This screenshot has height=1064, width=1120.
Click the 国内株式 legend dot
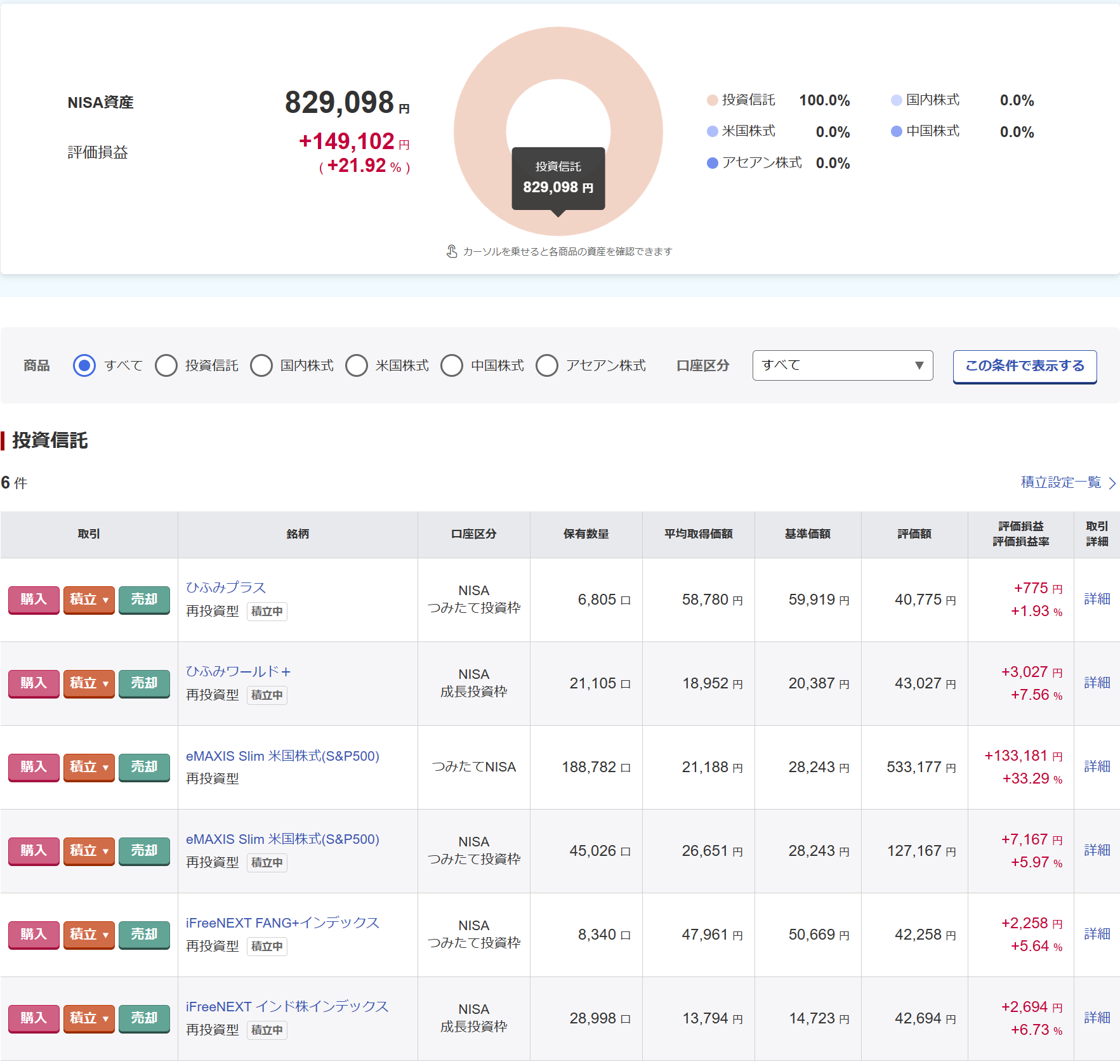click(896, 100)
